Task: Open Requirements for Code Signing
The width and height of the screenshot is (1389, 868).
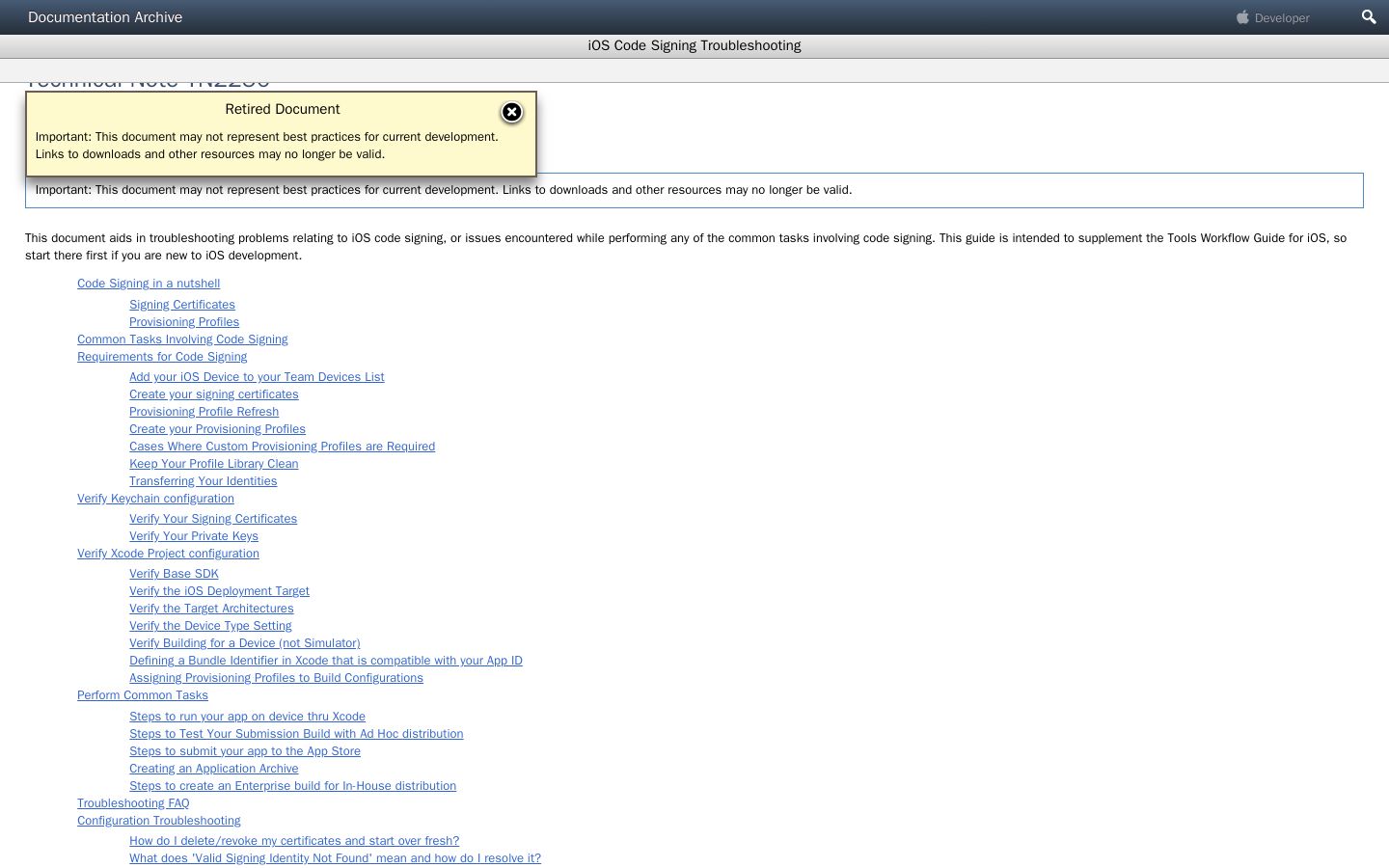Action: pos(162,357)
